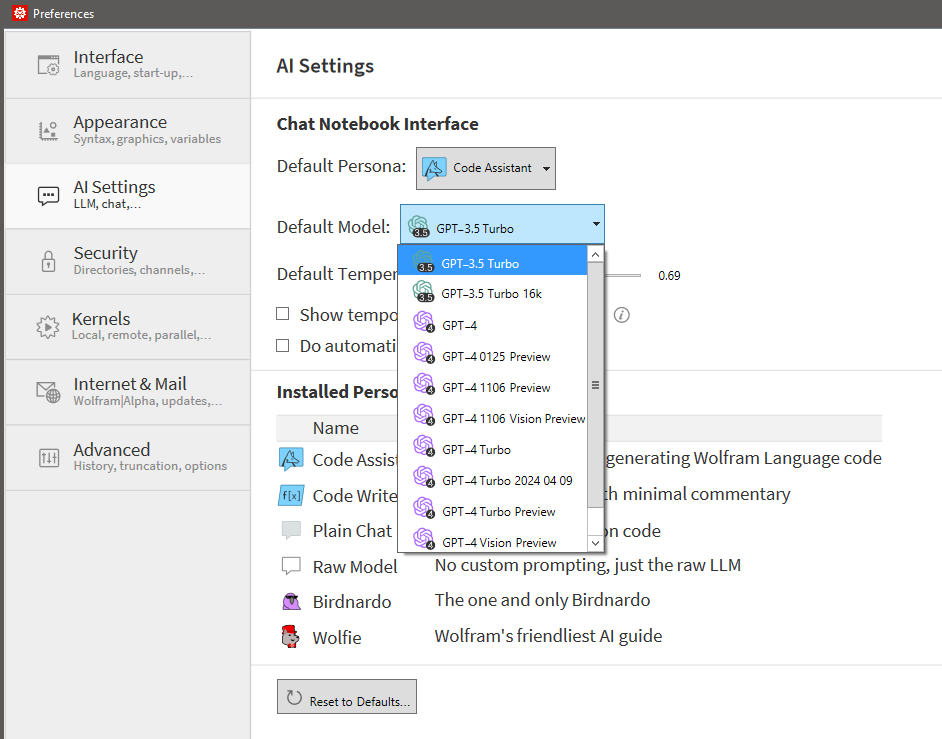Select GPT-4 1106 Vision Preview model
This screenshot has height=739, width=942.
[493, 418]
